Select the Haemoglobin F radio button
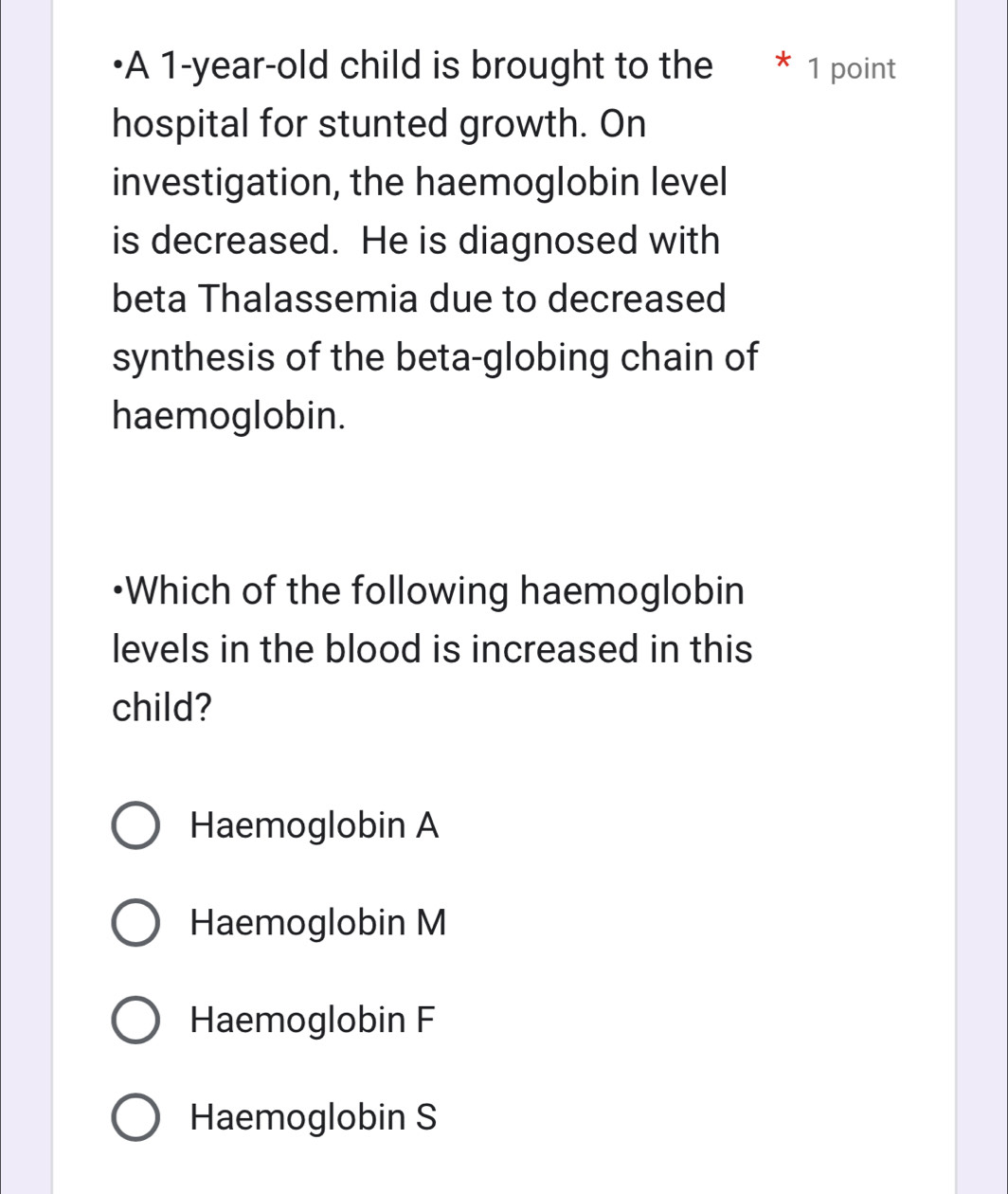Image resolution: width=1008 pixels, height=1194 pixels. click(x=135, y=1021)
